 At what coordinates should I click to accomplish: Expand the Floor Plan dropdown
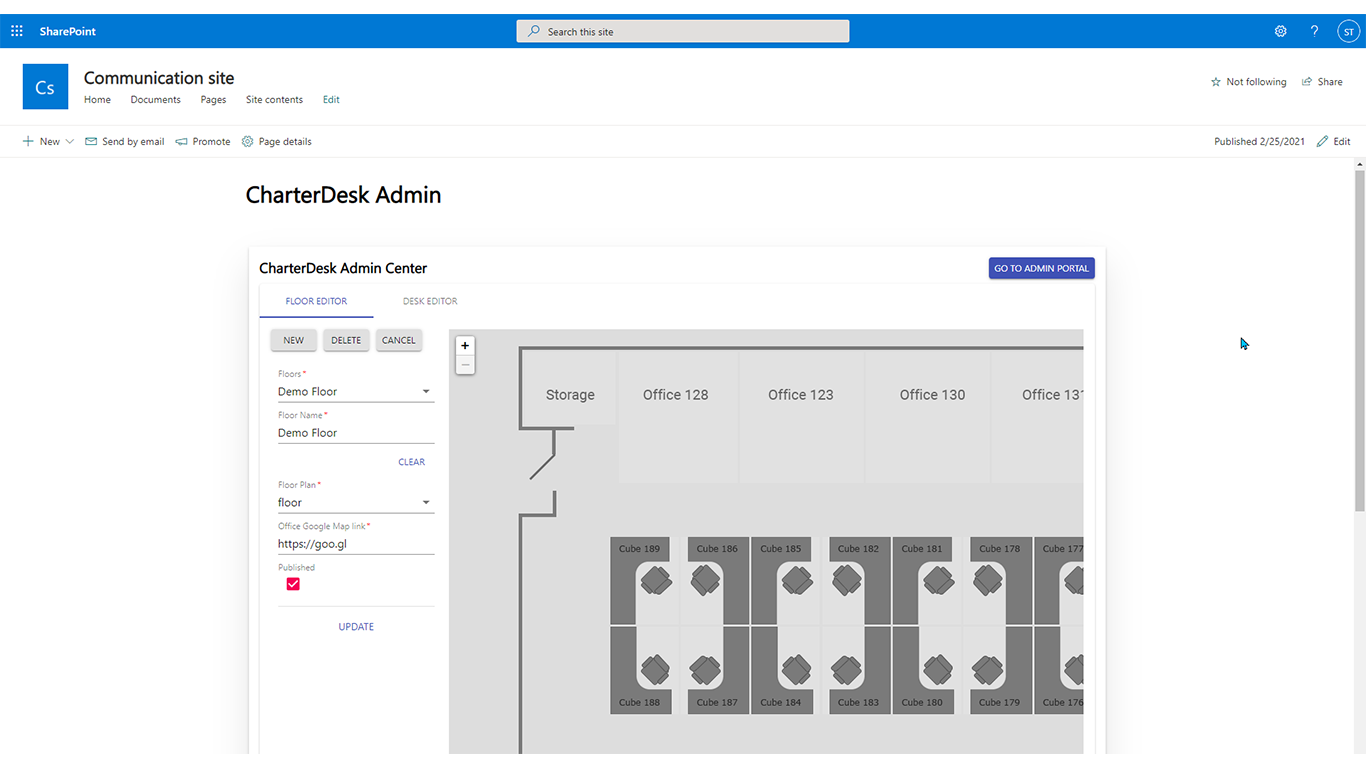pos(426,503)
